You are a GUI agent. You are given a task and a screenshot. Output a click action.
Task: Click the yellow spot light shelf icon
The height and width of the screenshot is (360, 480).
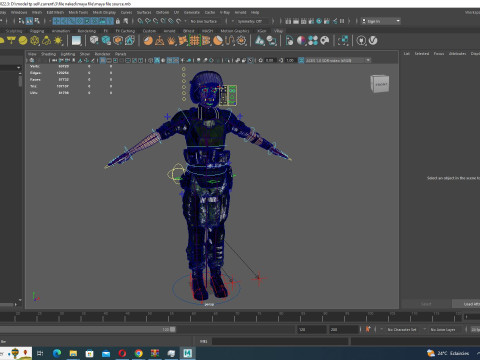click(11, 41)
